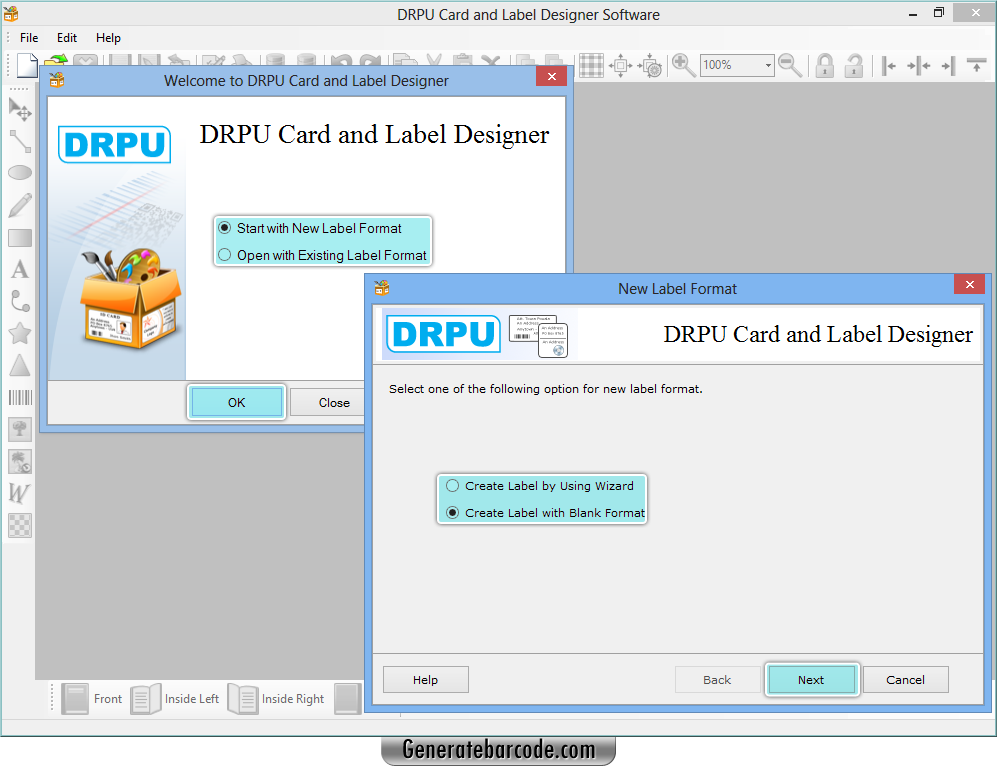Click OK in the Welcome dialog
Image resolution: width=997 pixels, height=766 pixels.
(237, 402)
